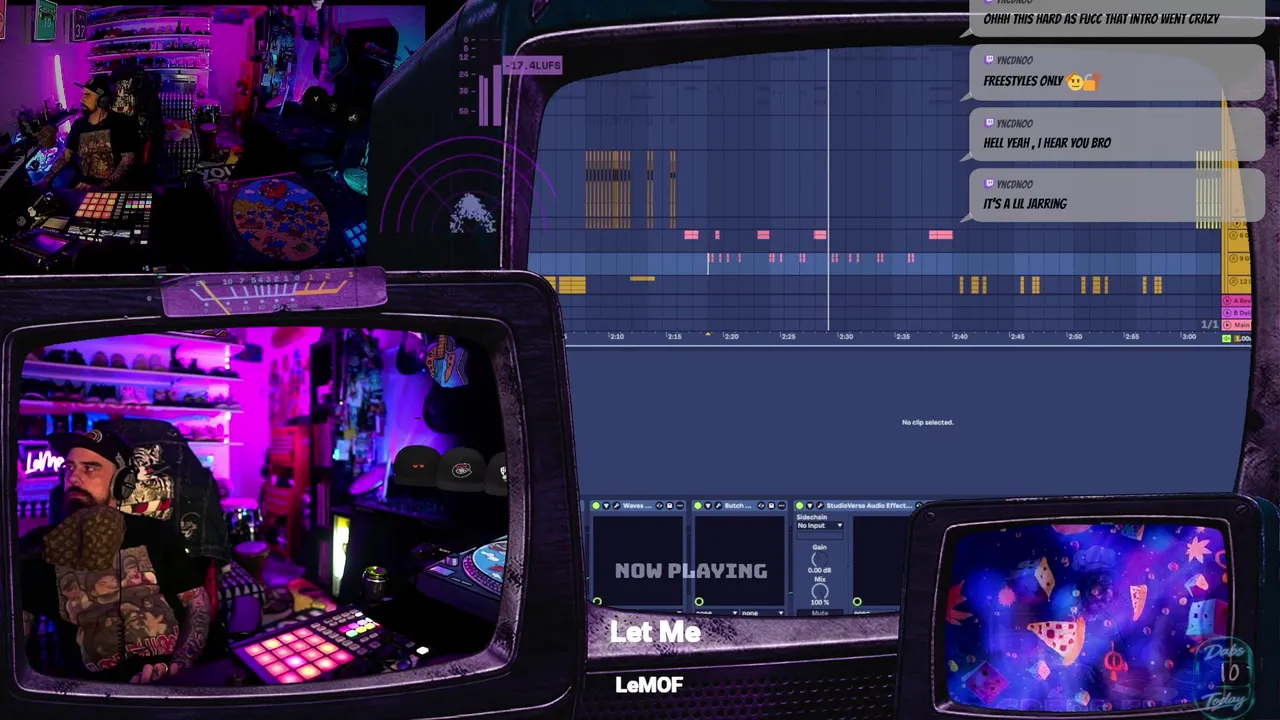
Task: Launch the B Del return track play button
Action: pyautogui.click(x=1227, y=313)
